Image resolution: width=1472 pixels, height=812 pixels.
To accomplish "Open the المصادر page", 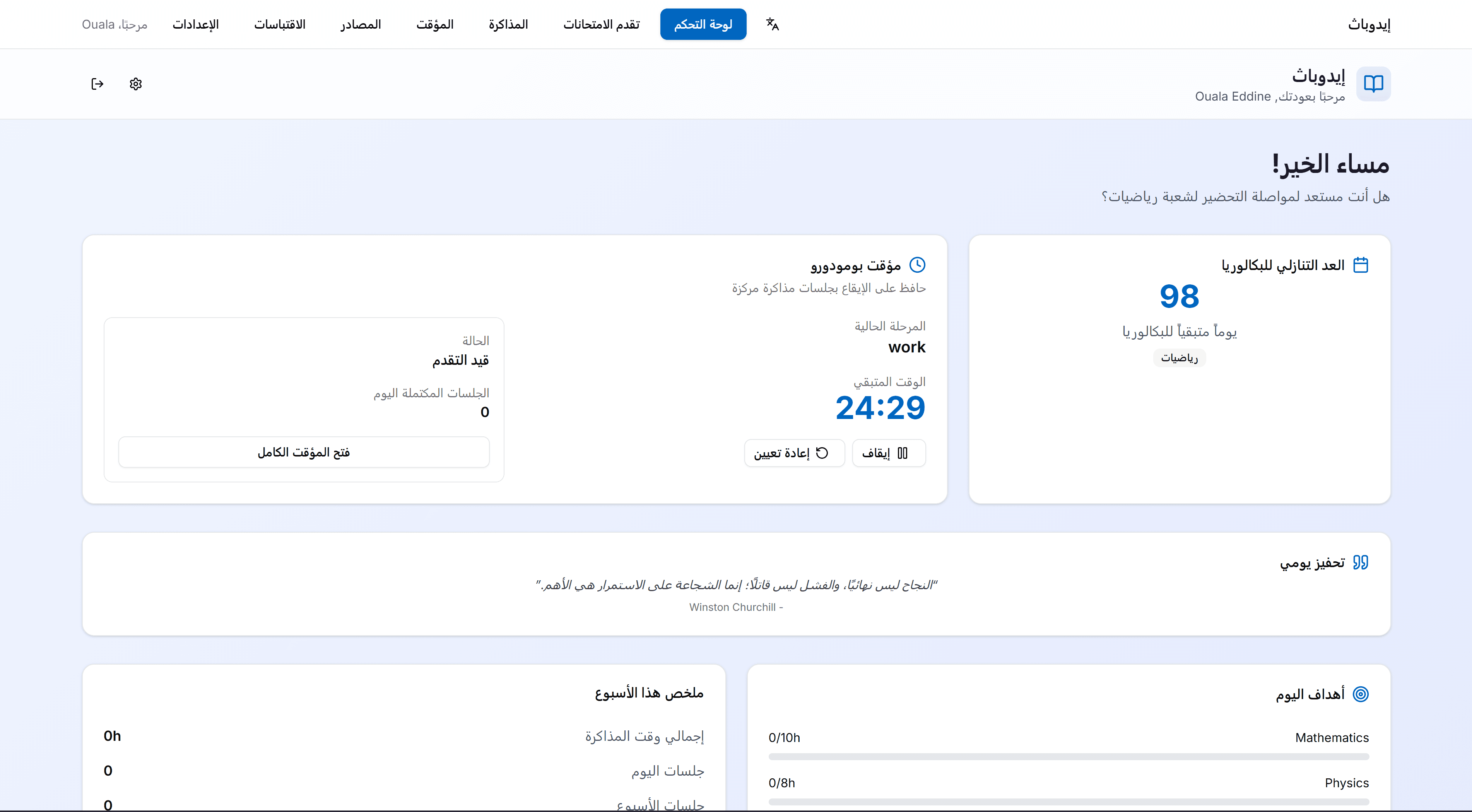I will (361, 24).
